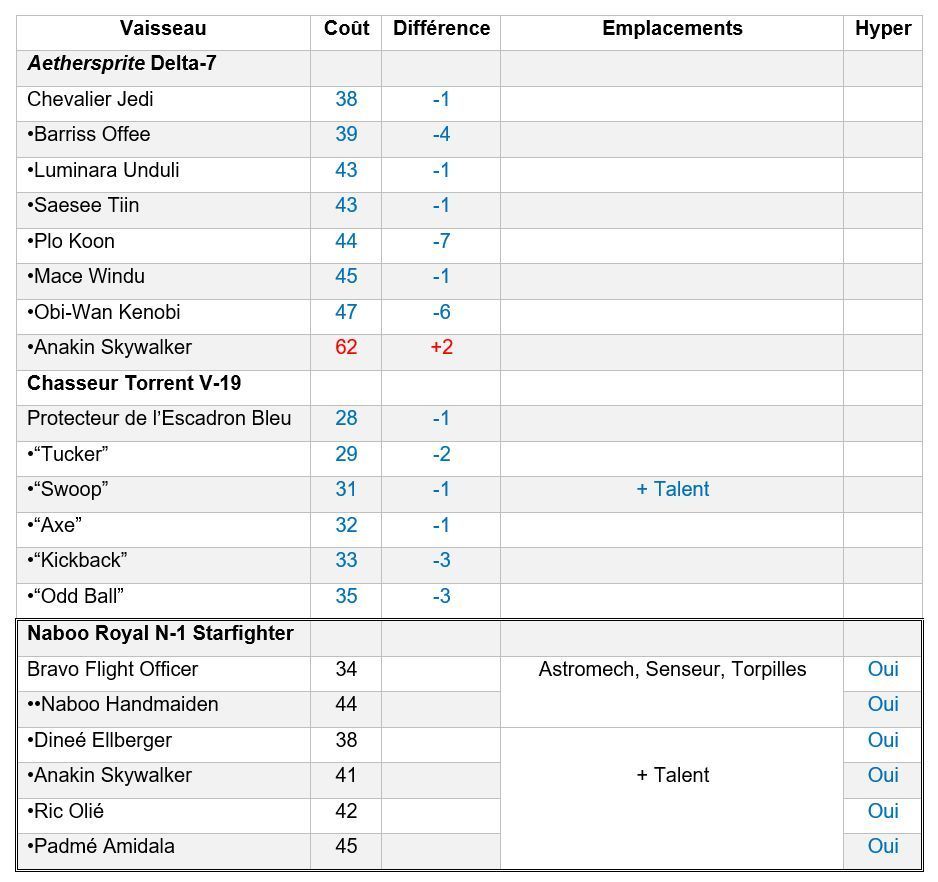938x882 pixels.
Task: Click the Ric Olié pilot name
Action: point(66,811)
